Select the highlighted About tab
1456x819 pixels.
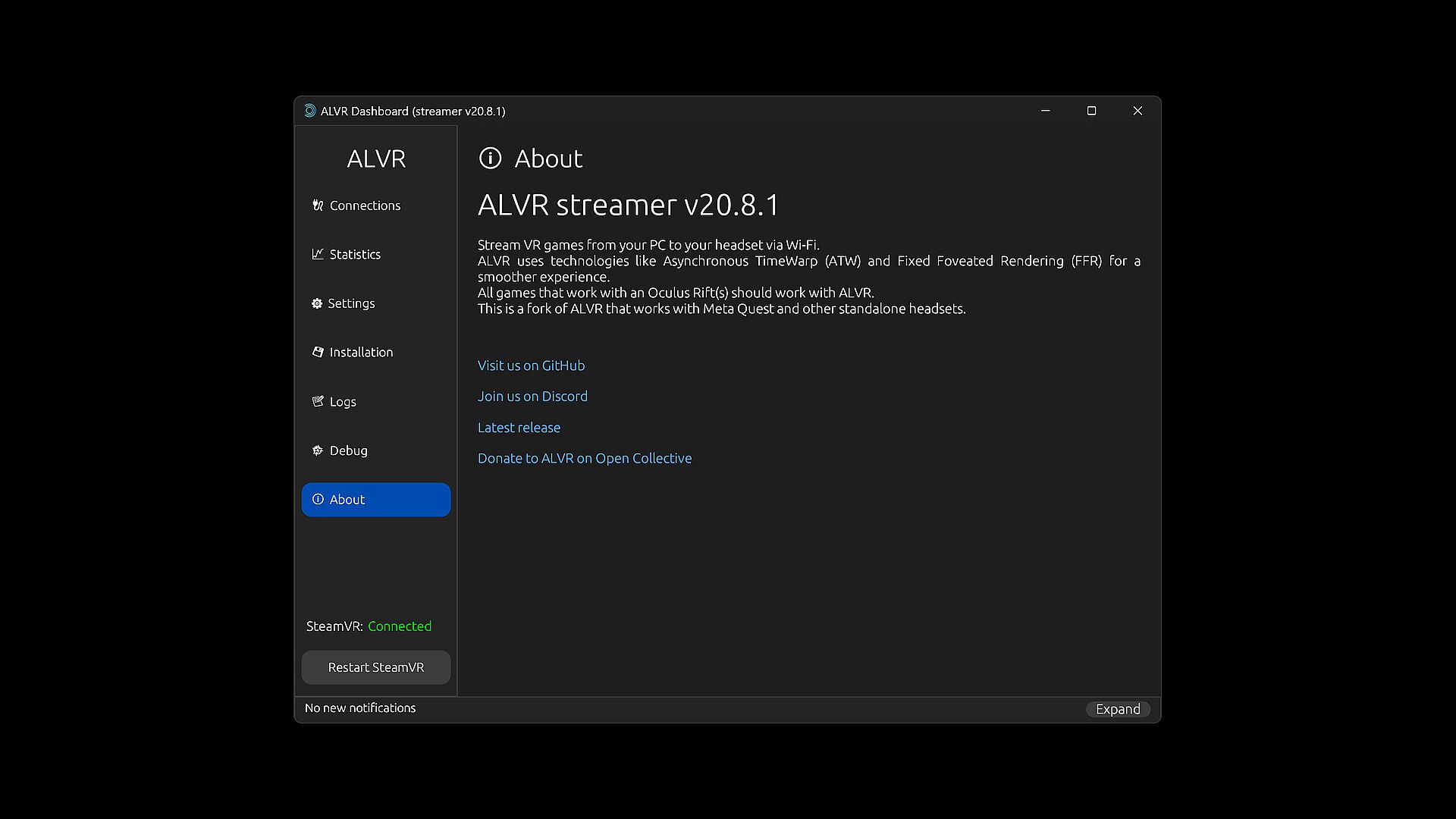click(376, 500)
